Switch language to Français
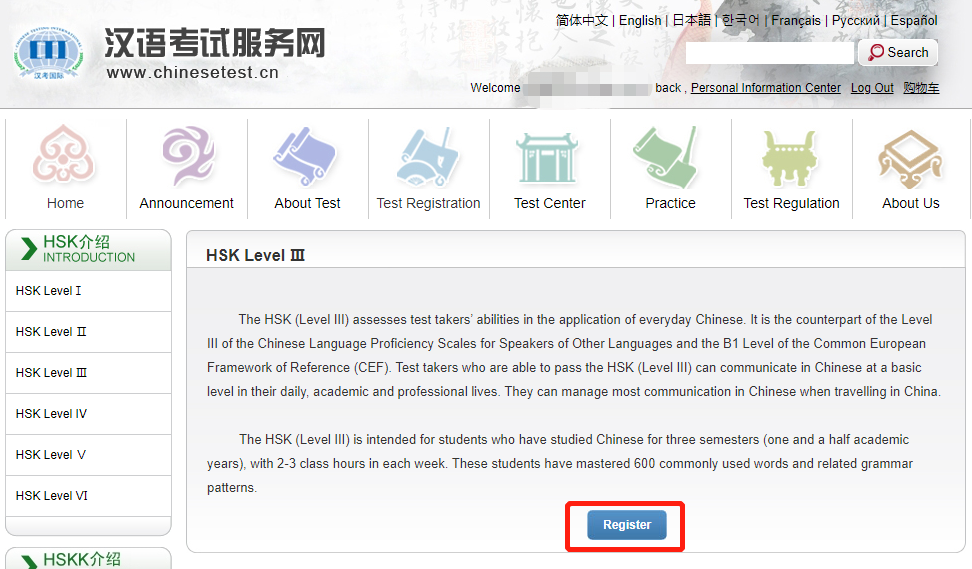 [x=796, y=20]
